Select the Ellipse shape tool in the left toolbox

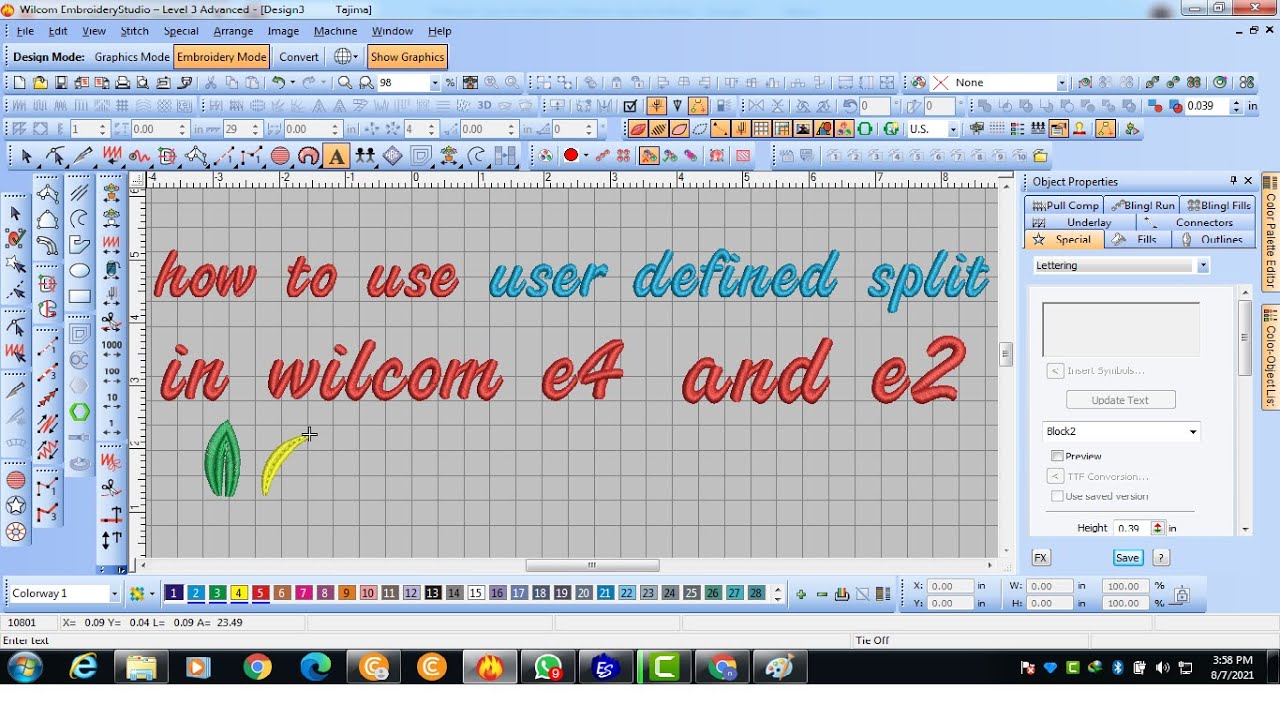click(x=80, y=270)
